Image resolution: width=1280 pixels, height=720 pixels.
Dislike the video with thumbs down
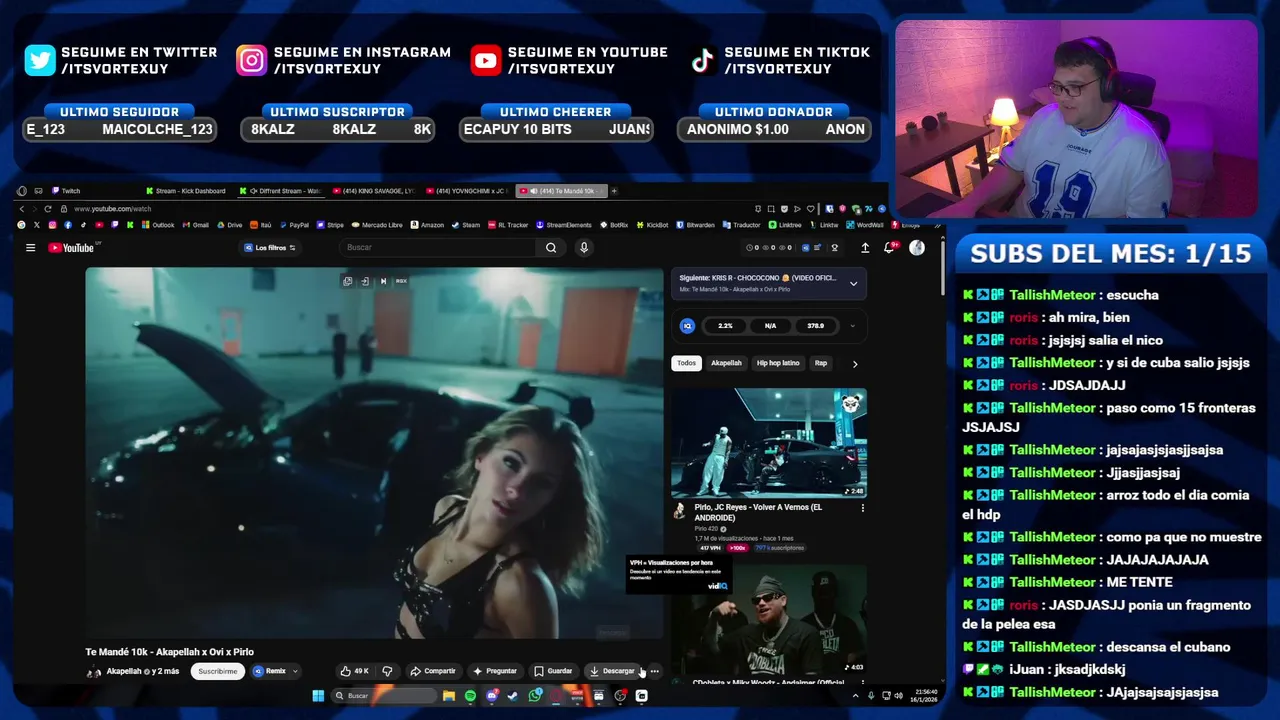(387, 671)
